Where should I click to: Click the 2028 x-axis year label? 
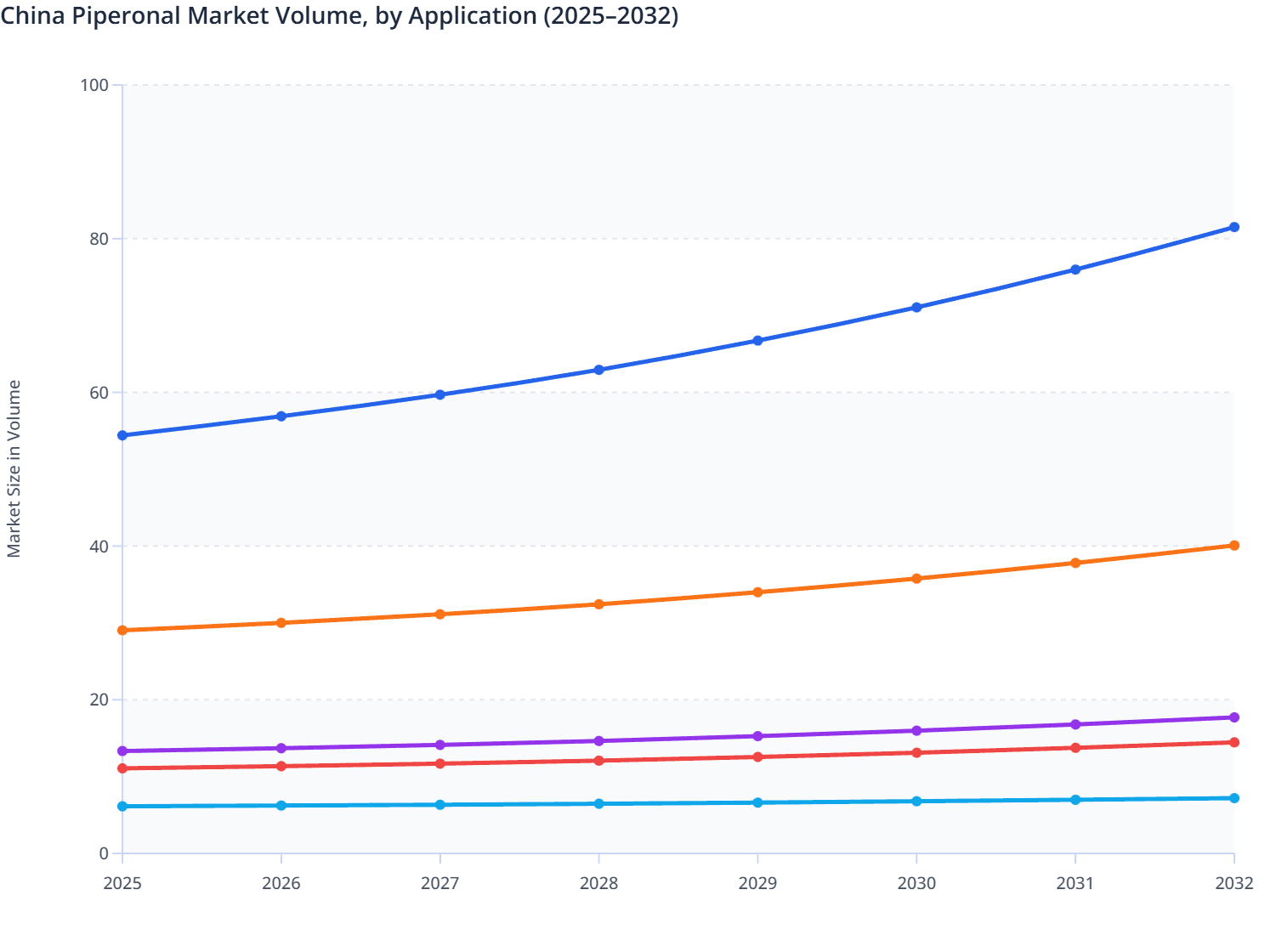coord(598,884)
